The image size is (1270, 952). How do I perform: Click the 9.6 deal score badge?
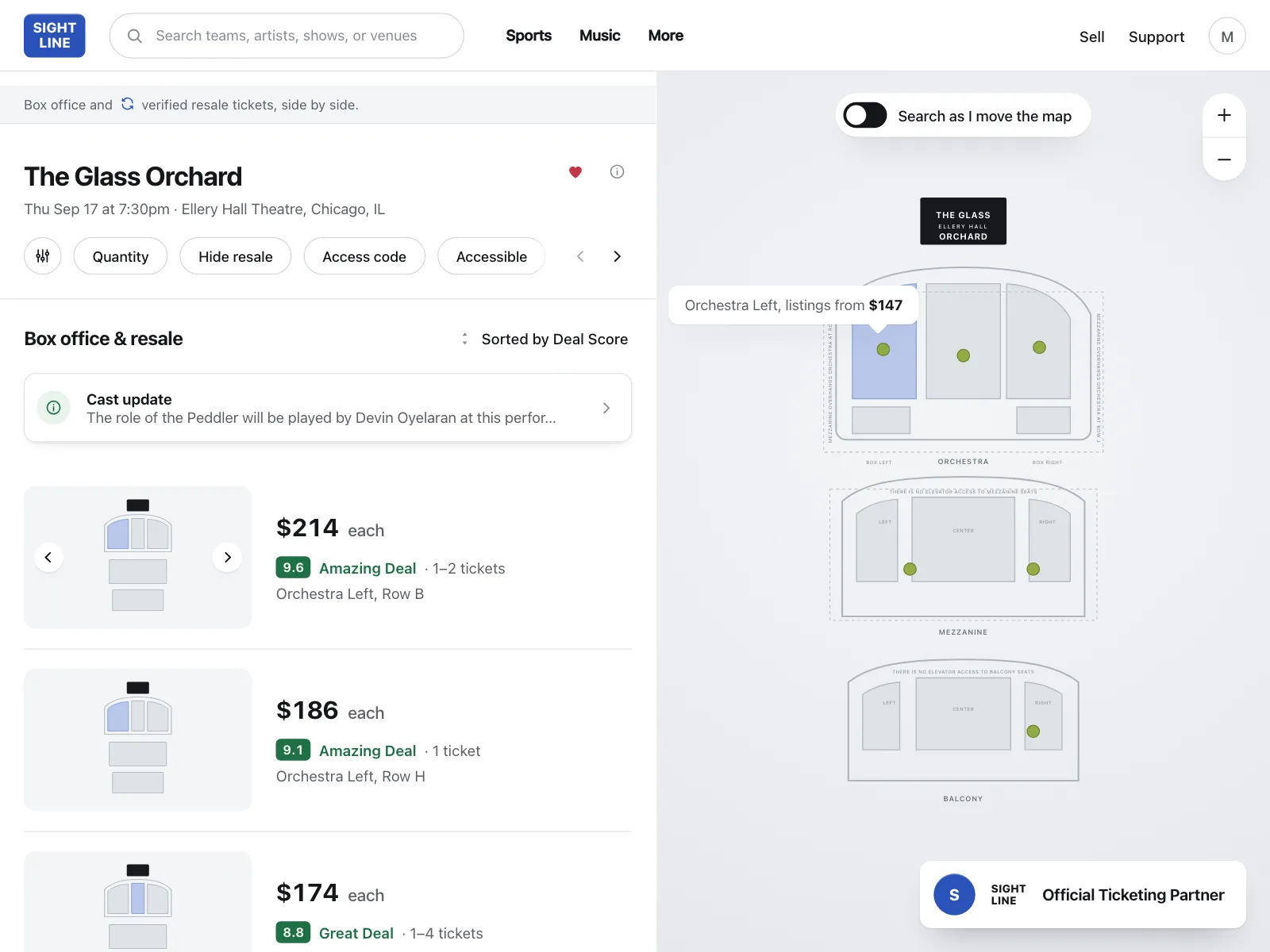click(x=293, y=568)
